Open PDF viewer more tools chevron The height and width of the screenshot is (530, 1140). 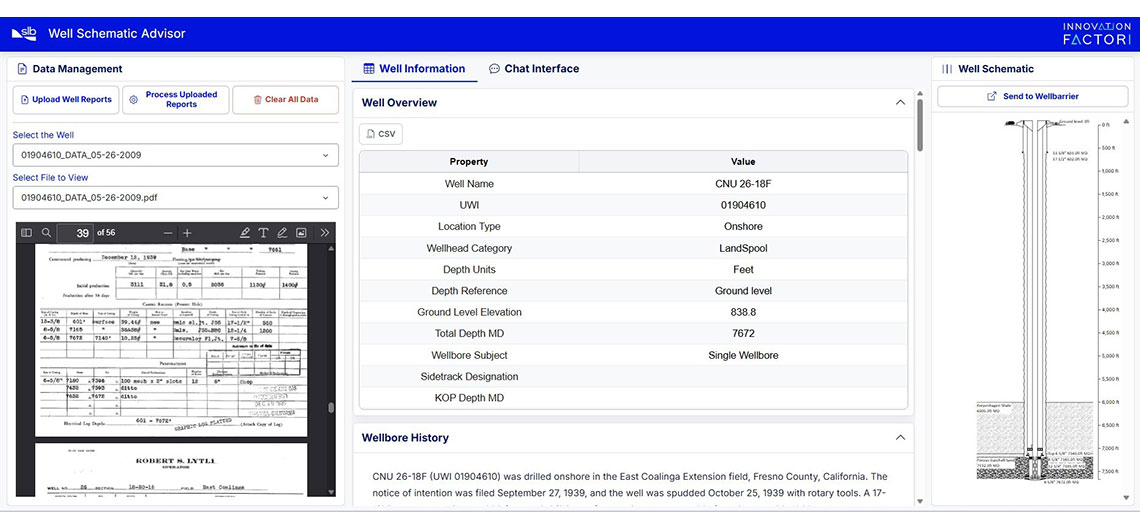click(324, 233)
